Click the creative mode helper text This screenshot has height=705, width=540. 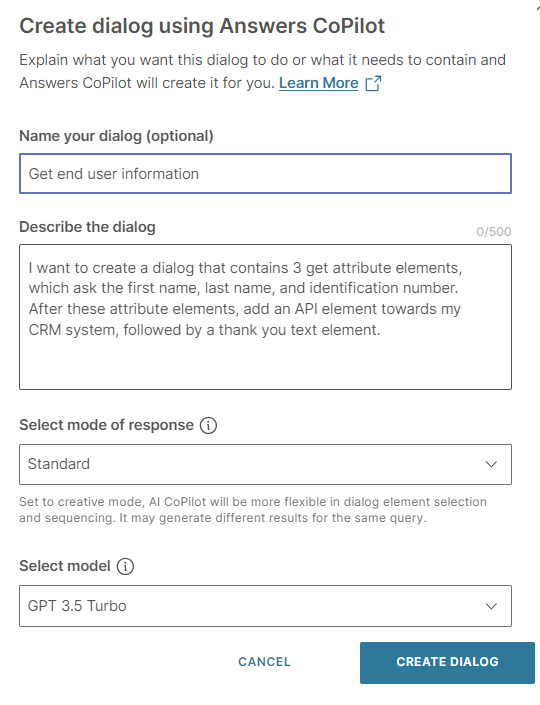[x=253, y=510]
